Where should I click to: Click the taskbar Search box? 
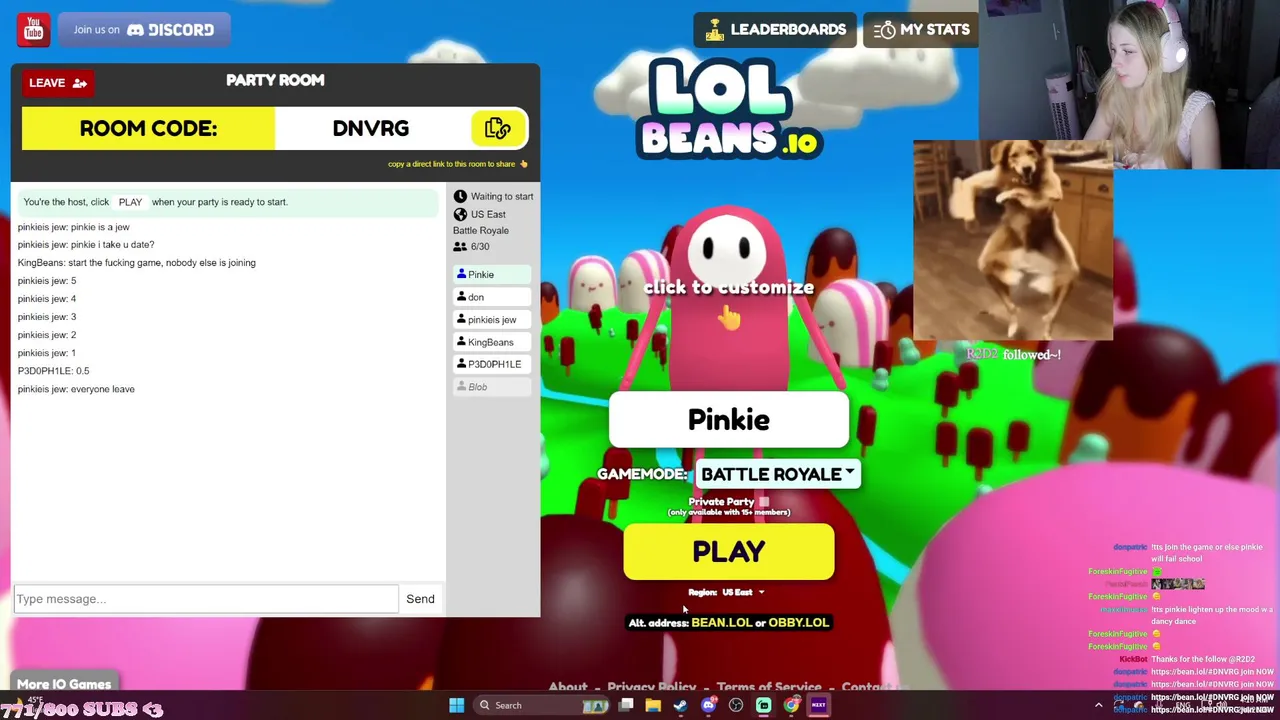pos(541,705)
